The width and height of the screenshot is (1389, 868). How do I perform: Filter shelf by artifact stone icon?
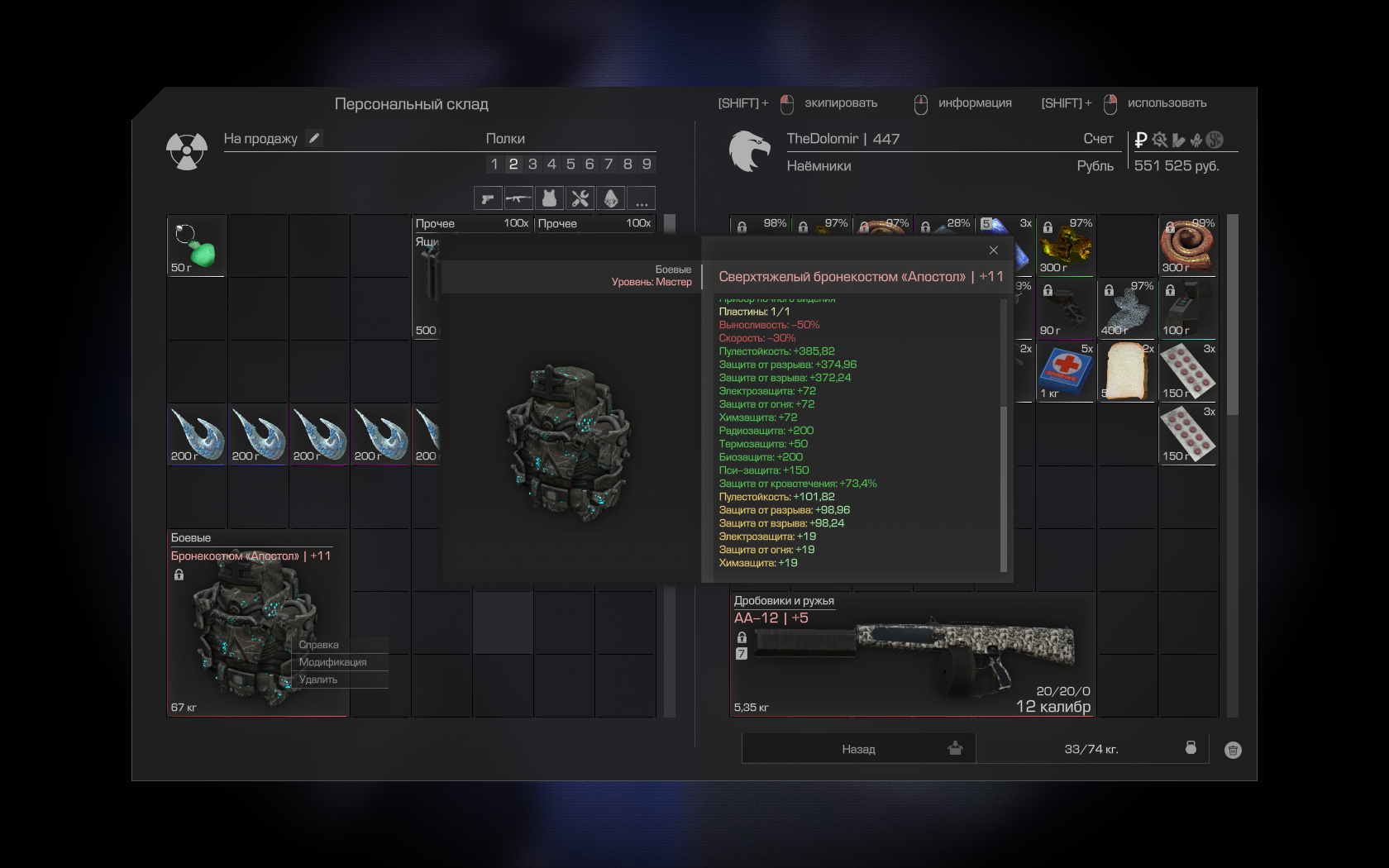point(610,198)
